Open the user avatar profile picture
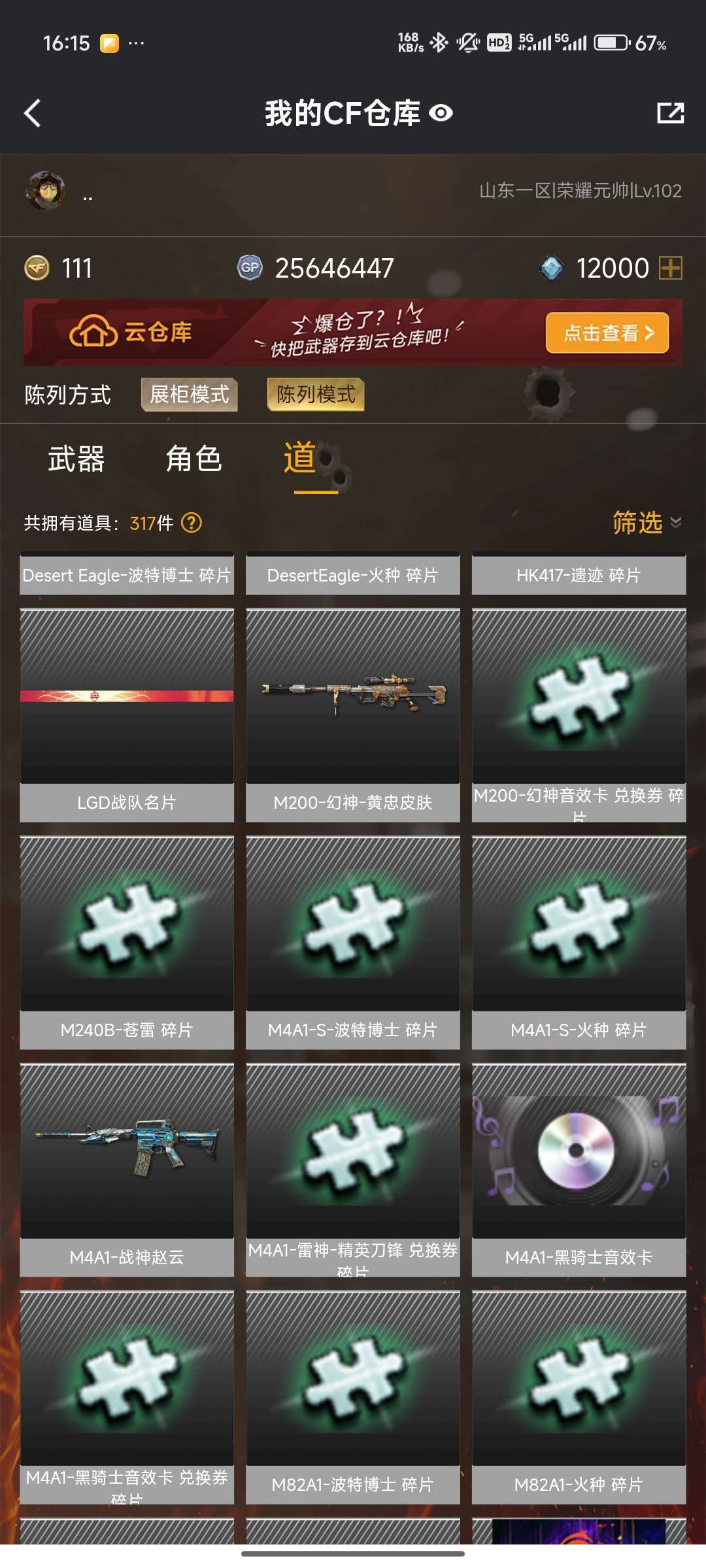 coord(45,191)
